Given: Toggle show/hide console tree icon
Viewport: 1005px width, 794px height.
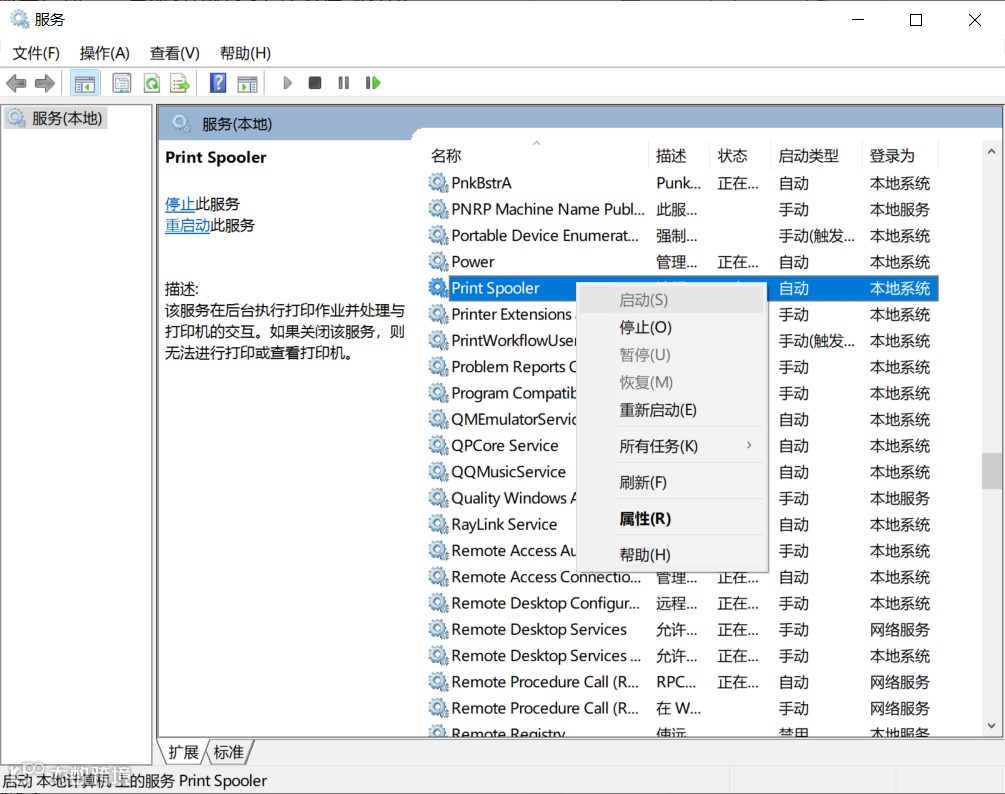Looking at the screenshot, I should click(85, 83).
